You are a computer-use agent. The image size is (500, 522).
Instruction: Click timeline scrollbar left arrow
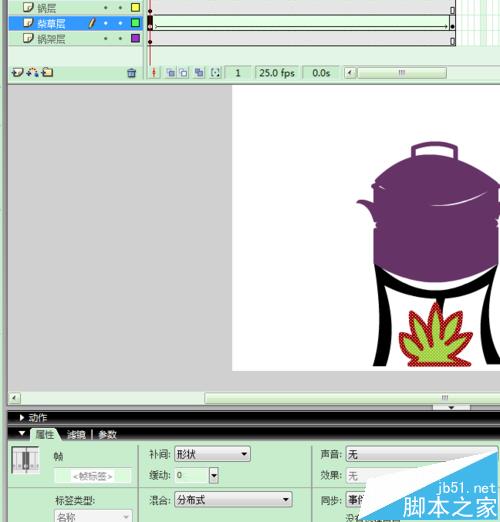coord(350,73)
